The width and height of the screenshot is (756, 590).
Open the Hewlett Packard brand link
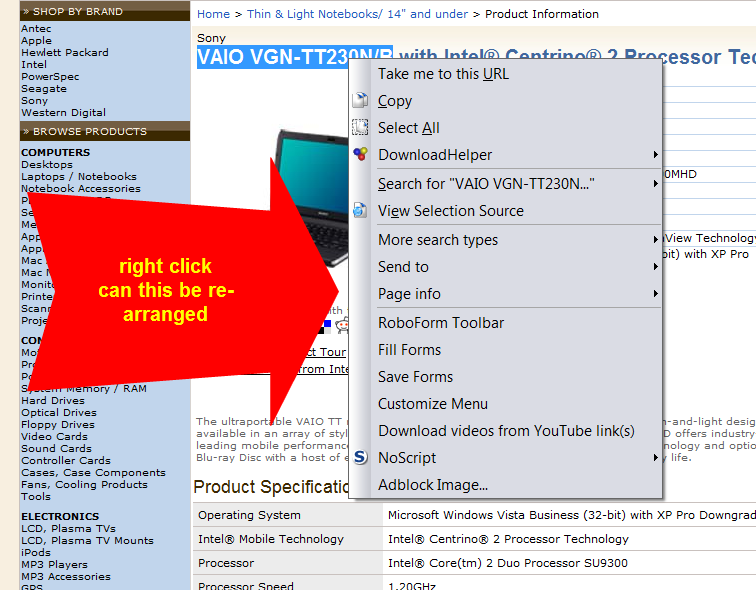[65, 52]
